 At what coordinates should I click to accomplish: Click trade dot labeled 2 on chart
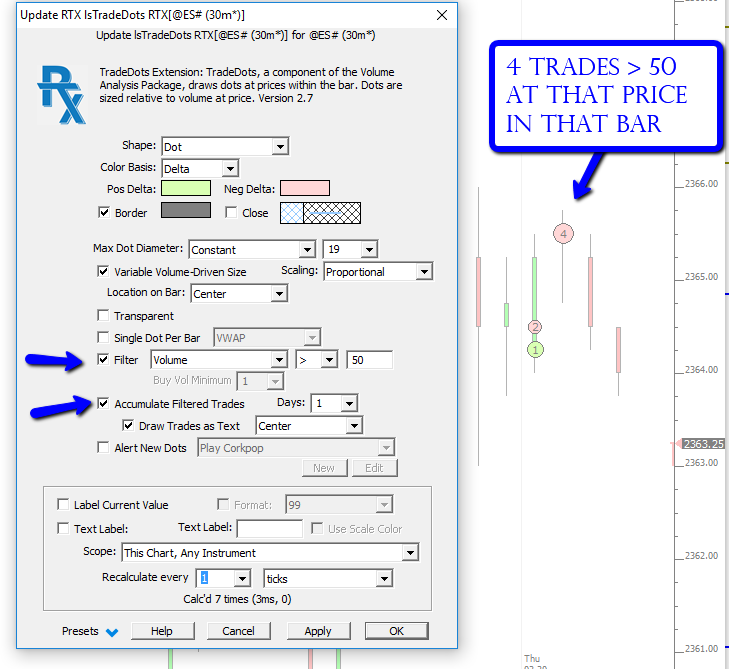[535, 327]
